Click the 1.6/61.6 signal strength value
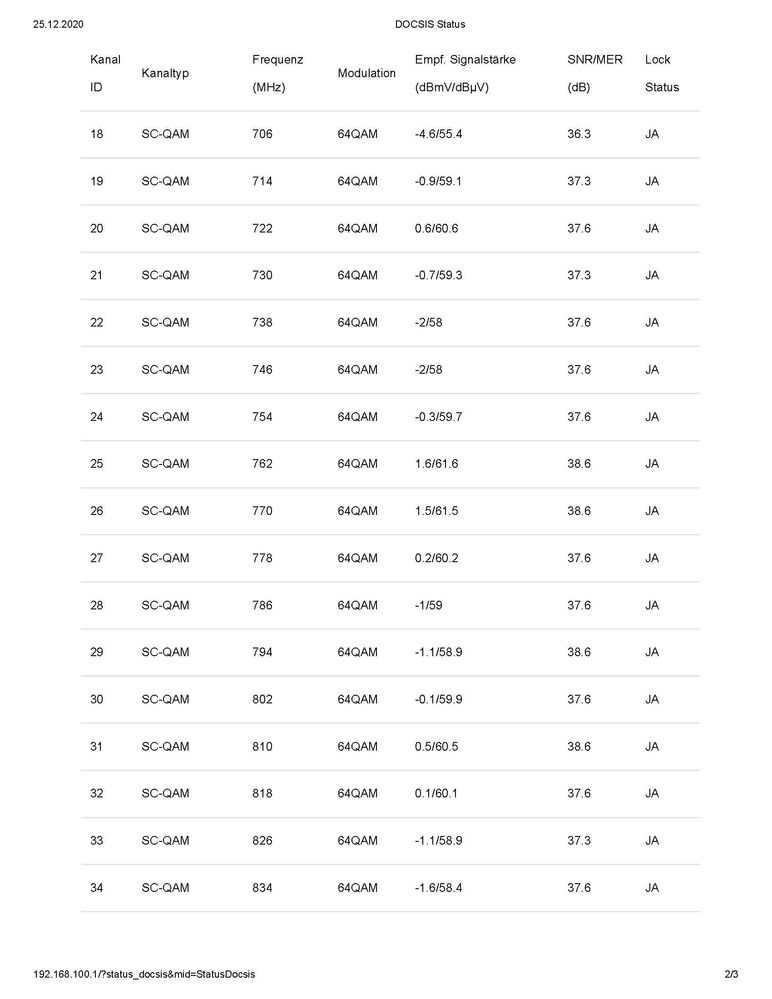772x999 pixels. [440, 464]
